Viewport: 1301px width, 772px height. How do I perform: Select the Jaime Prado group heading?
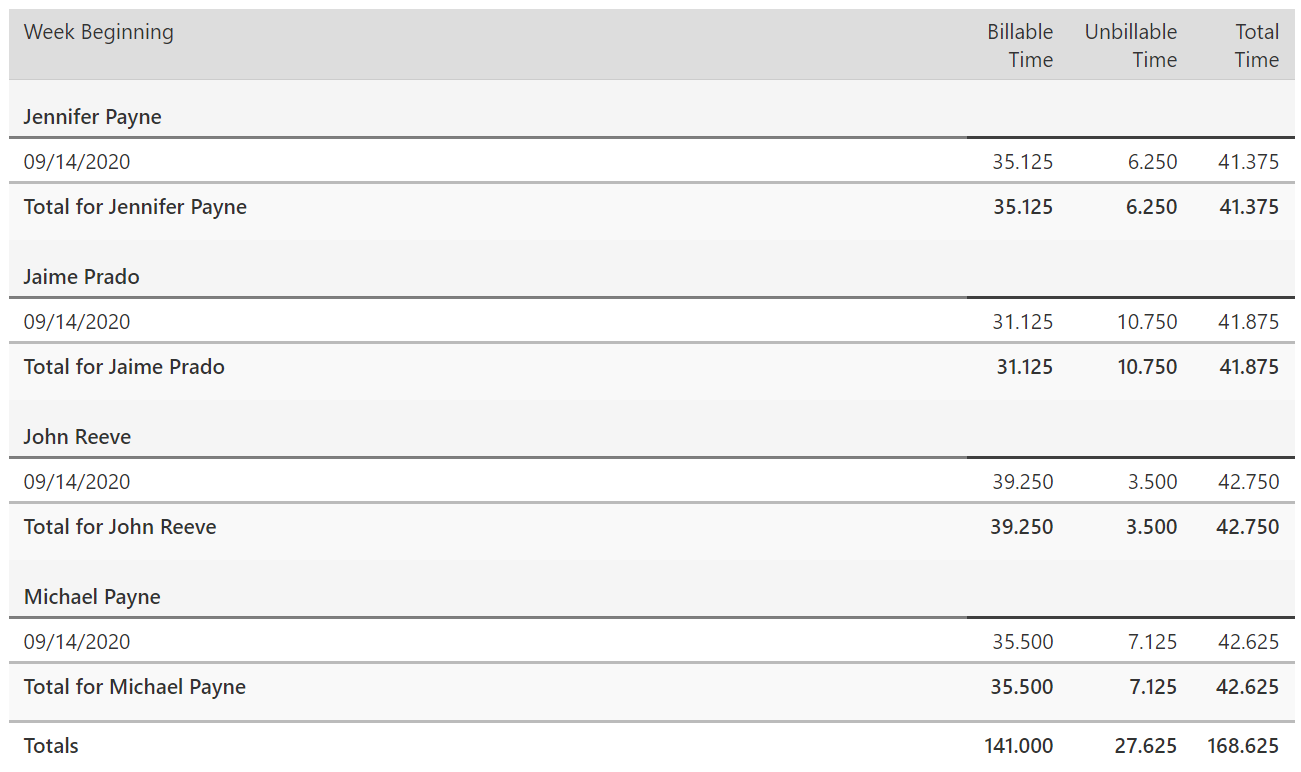81,277
